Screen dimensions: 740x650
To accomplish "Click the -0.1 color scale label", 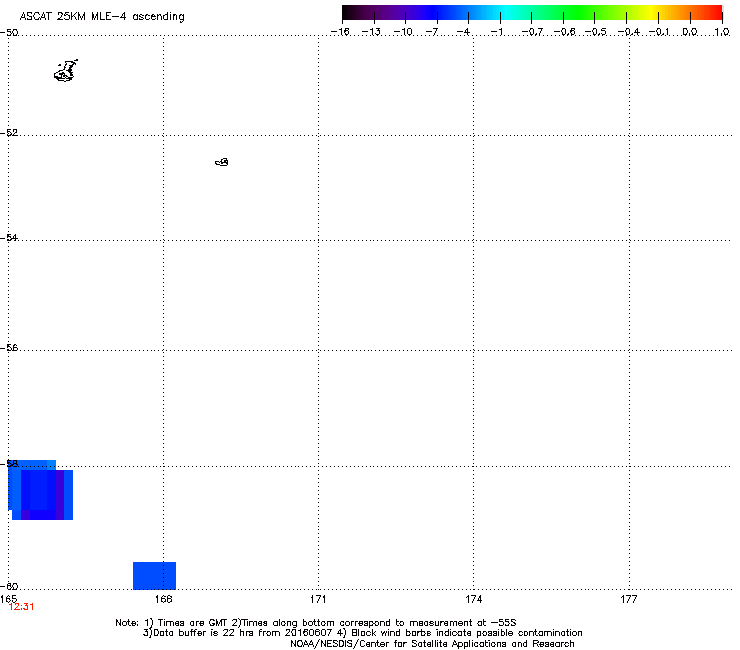I will [x=659, y=32].
